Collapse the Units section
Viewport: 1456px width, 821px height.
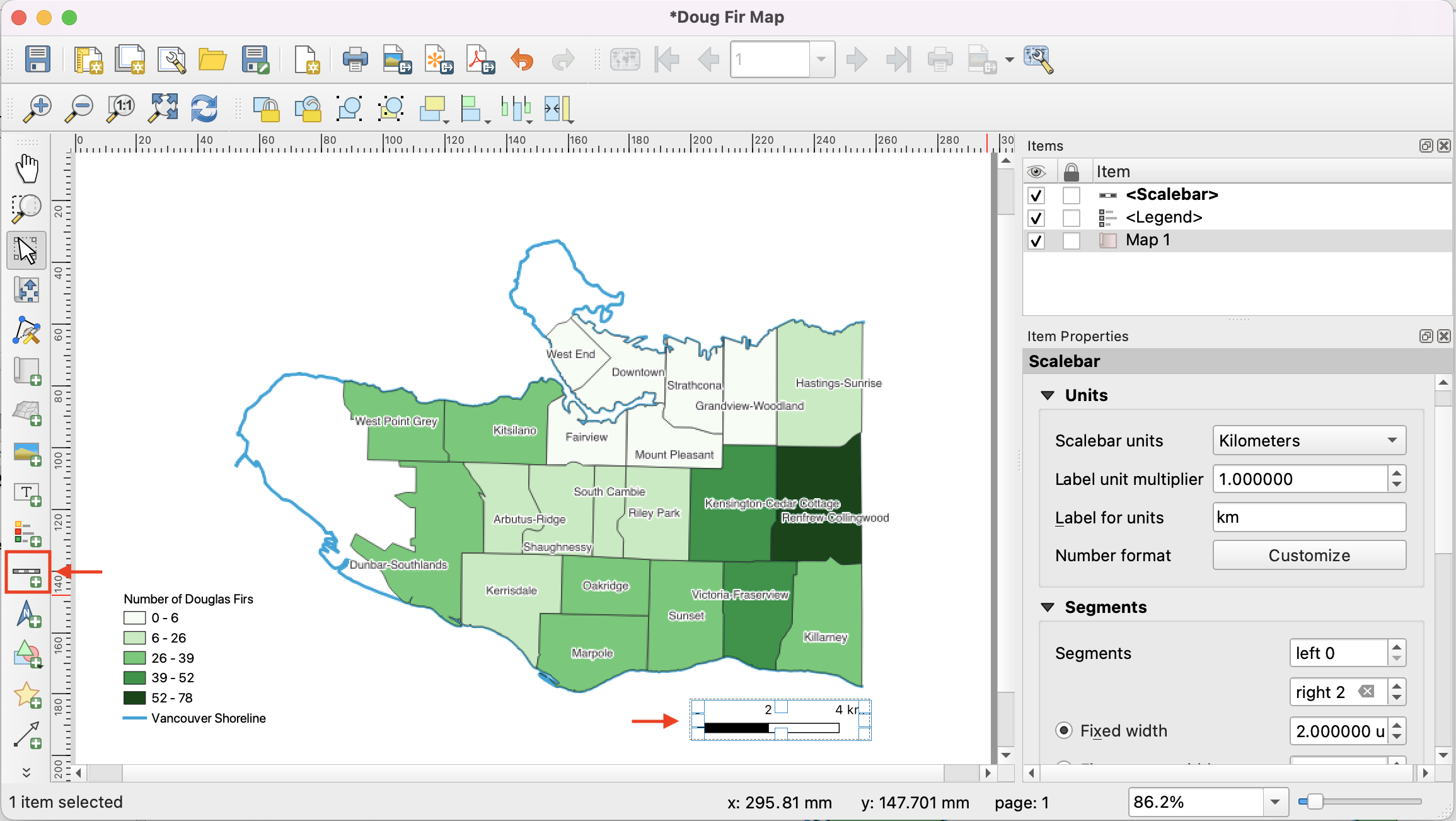[1048, 395]
